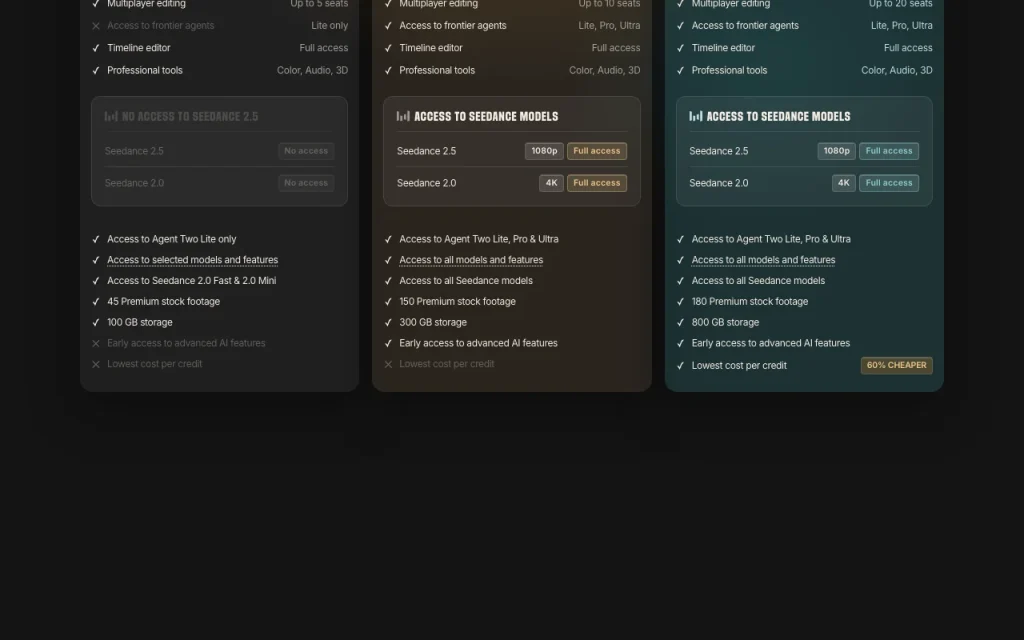Click check mark next to "800 GB storage"
The image size is (1024, 640).
tap(680, 323)
